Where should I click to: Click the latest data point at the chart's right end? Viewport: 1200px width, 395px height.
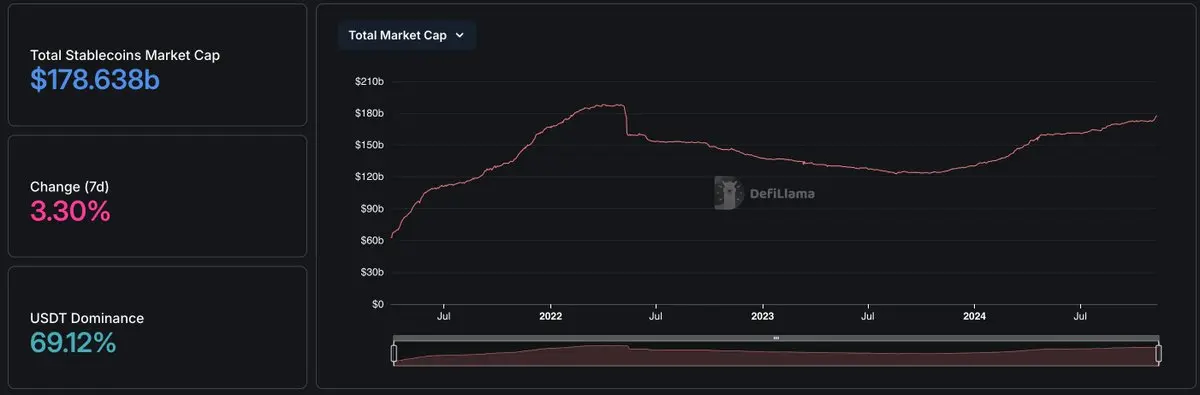[x=1157, y=116]
